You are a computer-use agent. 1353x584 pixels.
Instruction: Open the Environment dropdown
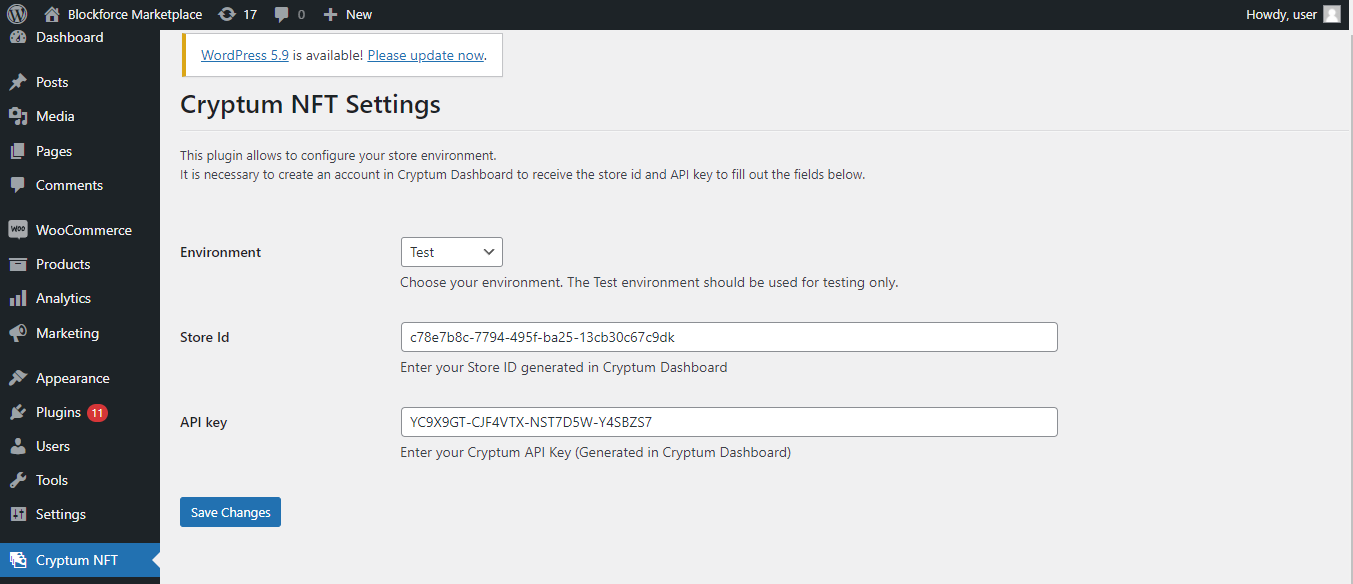click(451, 252)
